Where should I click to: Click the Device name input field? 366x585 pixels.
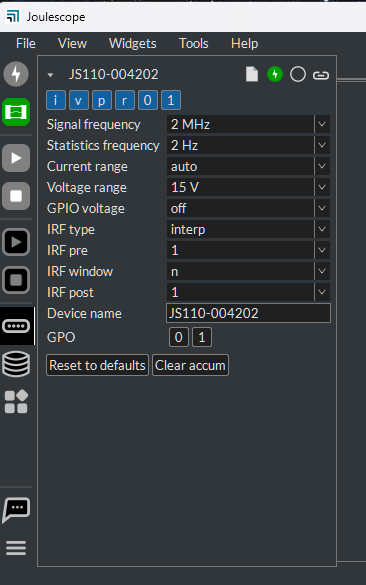point(248,313)
